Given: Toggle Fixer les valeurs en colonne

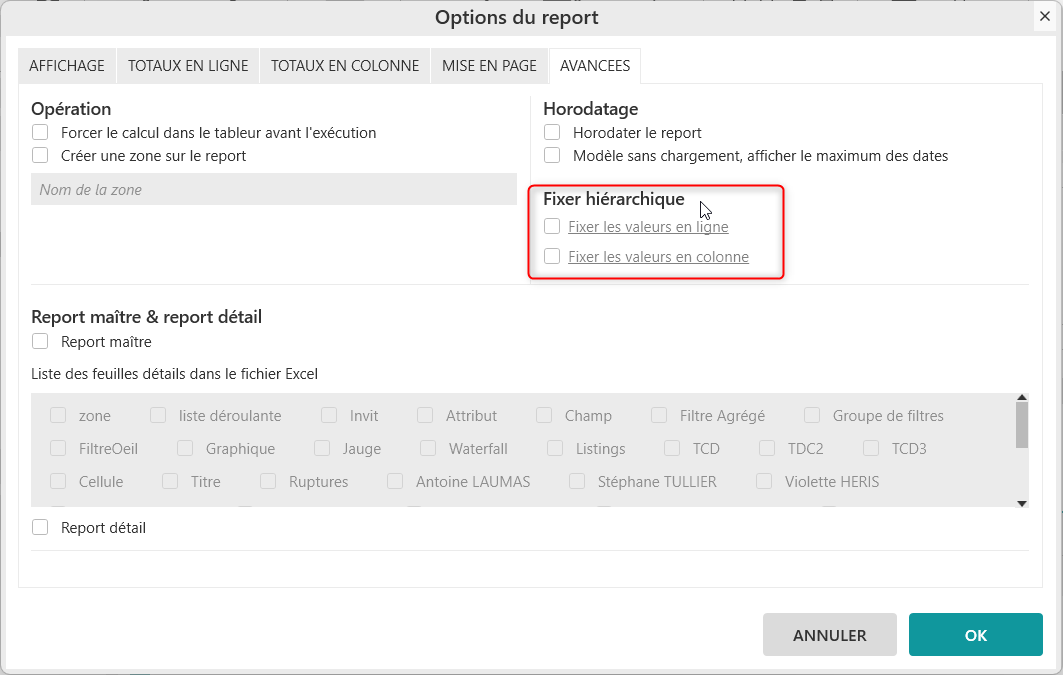Looking at the screenshot, I should (552, 257).
